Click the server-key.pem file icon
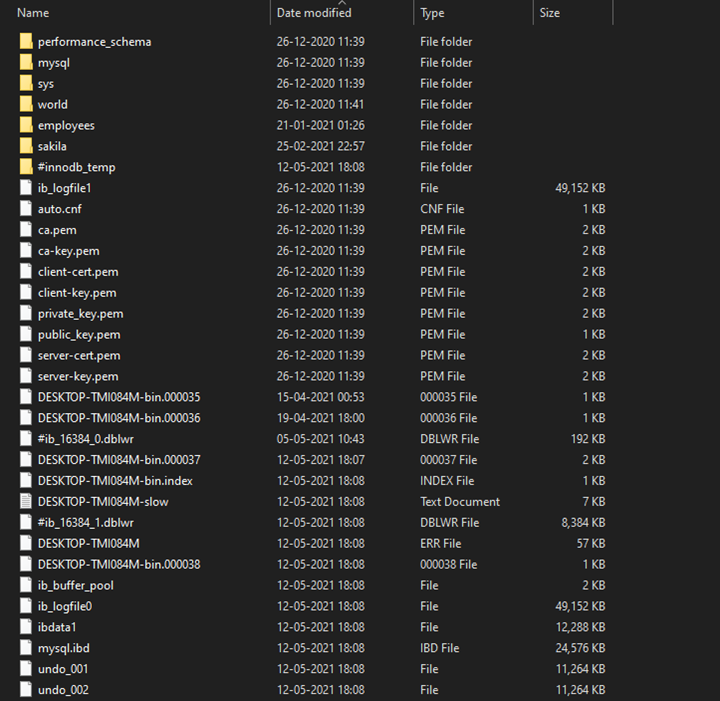The height and width of the screenshot is (701, 720). click(x=26, y=376)
